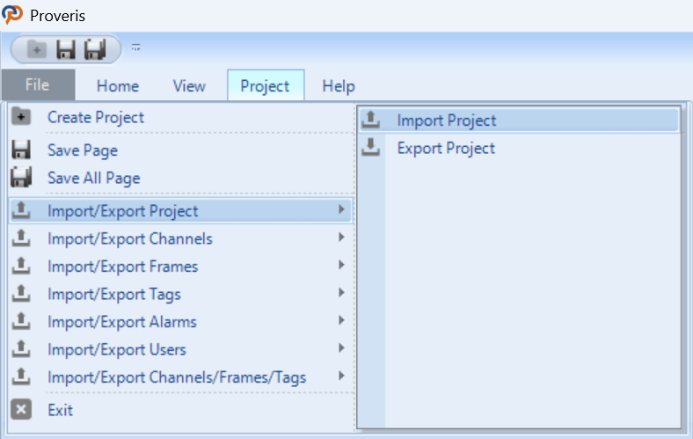The width and height of the screenshot is (693, 439).
Task: Click the save page floppy icon in quick access toolbar
Action: click(66, 49)
